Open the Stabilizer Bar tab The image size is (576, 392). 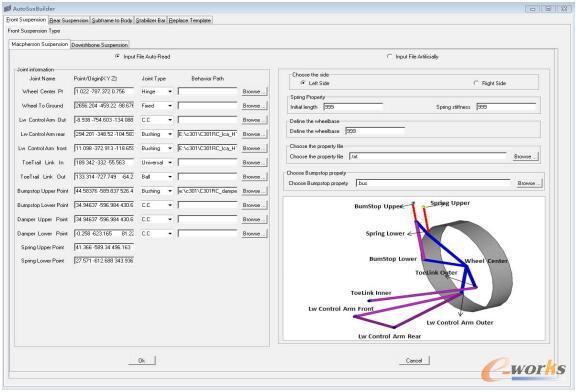click(x=151, y=21)
